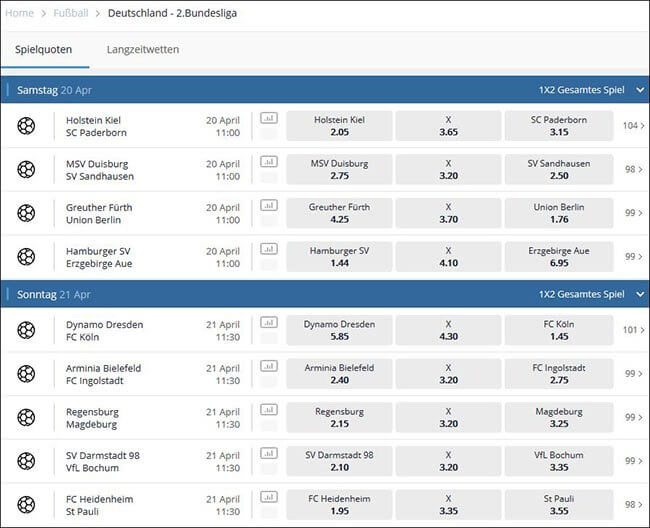Screen dimensions: 650x528
Task: Expand 104 more markets for Holstein Kiel
Action: (634, 126)
